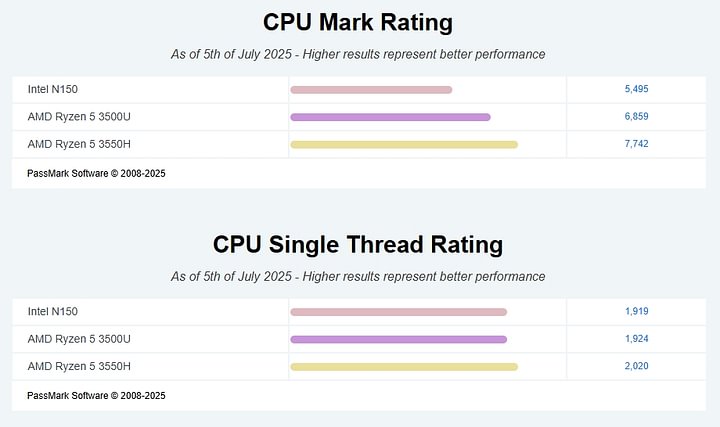Screen dimensions: 720x427
Task: Click Intel N150 link in CPU Mark chart
Action: [x=53, y=89]
